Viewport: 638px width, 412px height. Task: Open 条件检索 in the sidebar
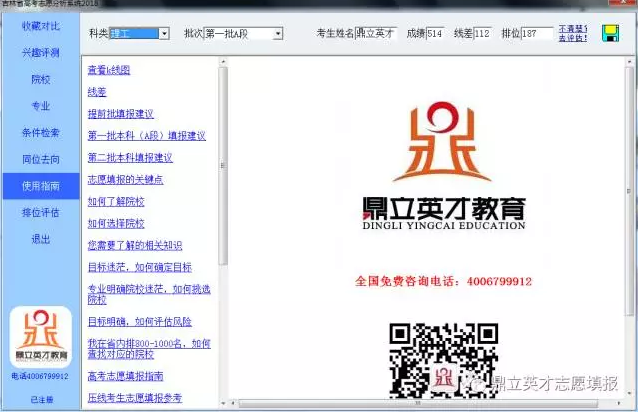tap(41, 133)
